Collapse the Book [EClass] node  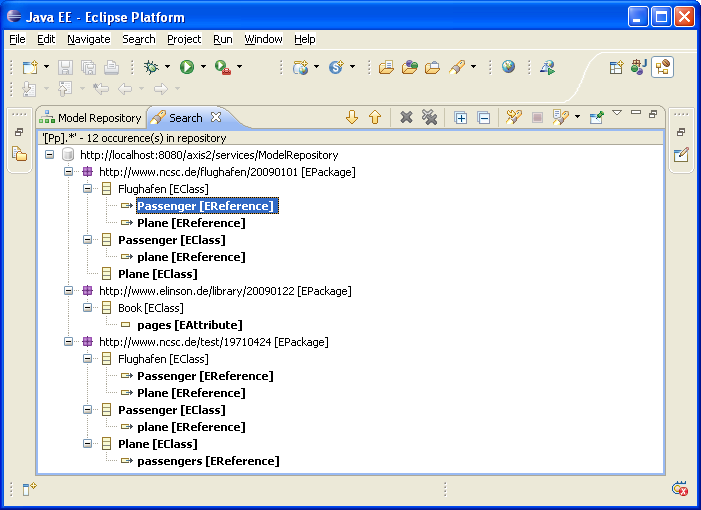(x=88, y=308)
